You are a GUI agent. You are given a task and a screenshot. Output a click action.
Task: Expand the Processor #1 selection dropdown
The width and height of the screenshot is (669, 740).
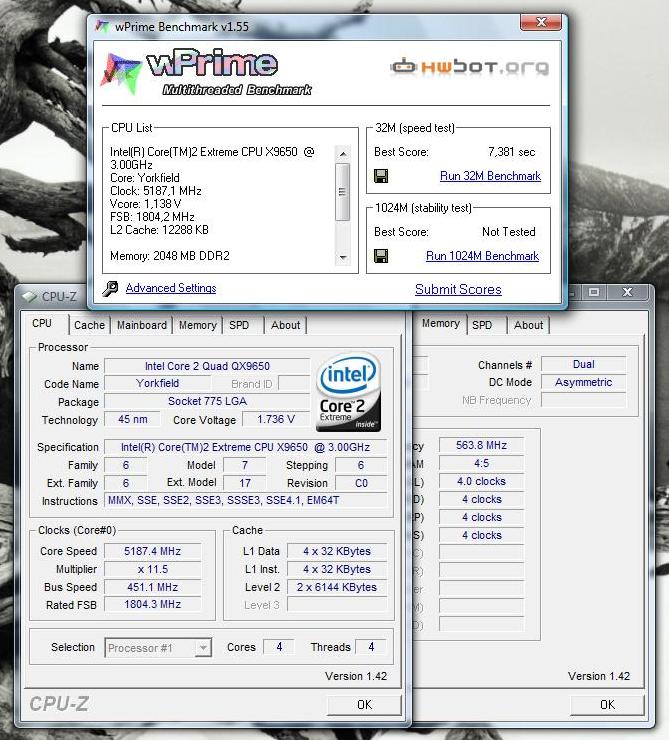click(x=203, y=648)
